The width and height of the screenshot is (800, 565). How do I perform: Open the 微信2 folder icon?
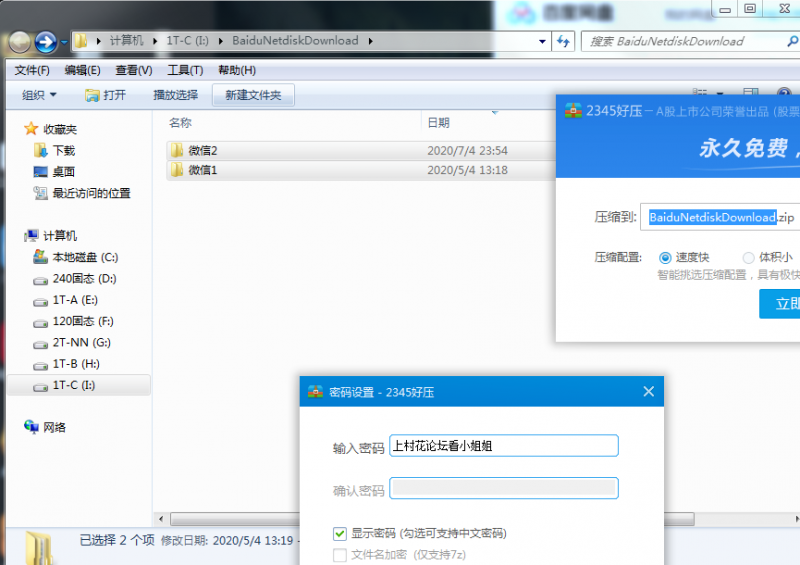pos(177,150)
